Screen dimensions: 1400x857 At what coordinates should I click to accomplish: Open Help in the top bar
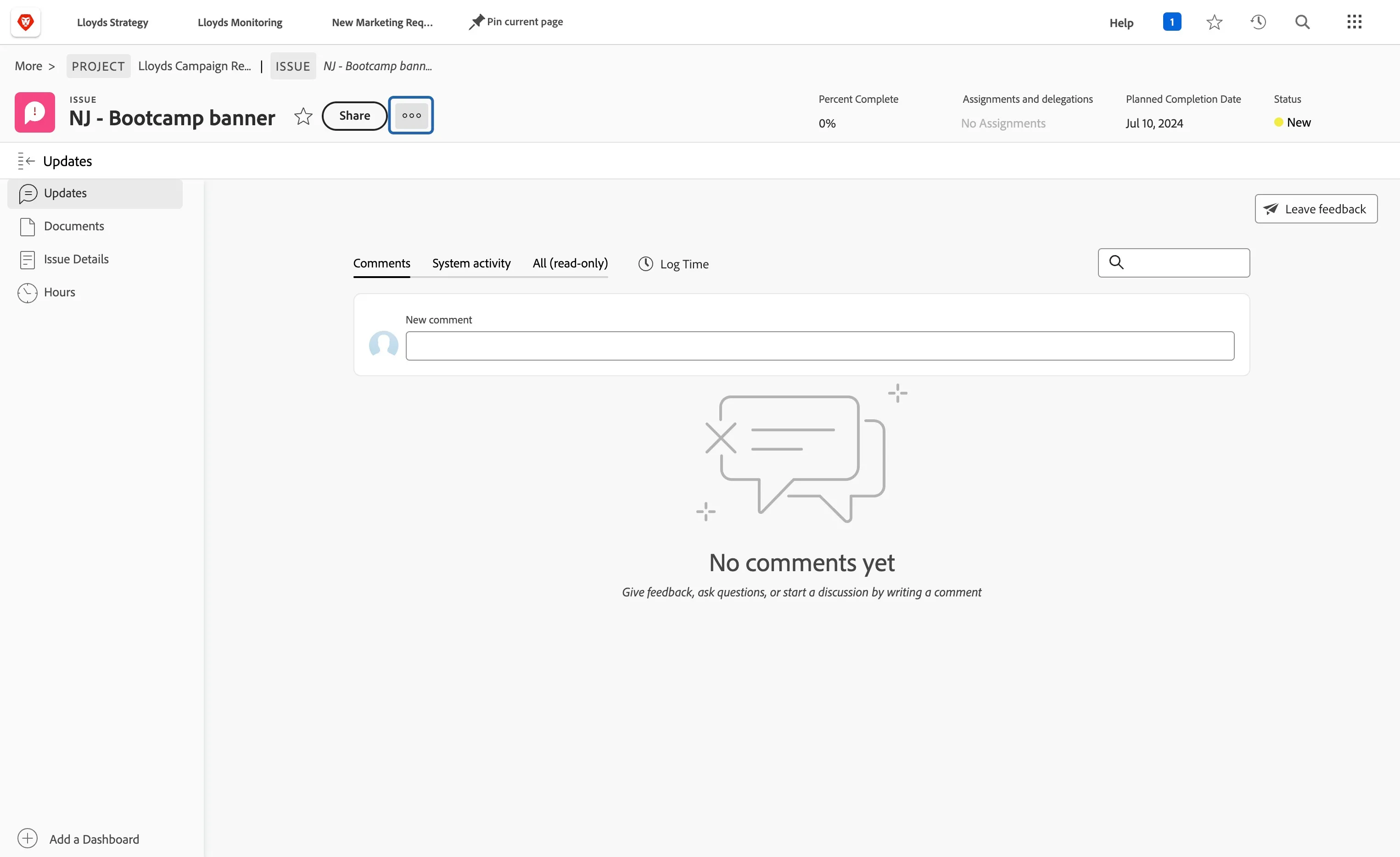point(1121,23)
